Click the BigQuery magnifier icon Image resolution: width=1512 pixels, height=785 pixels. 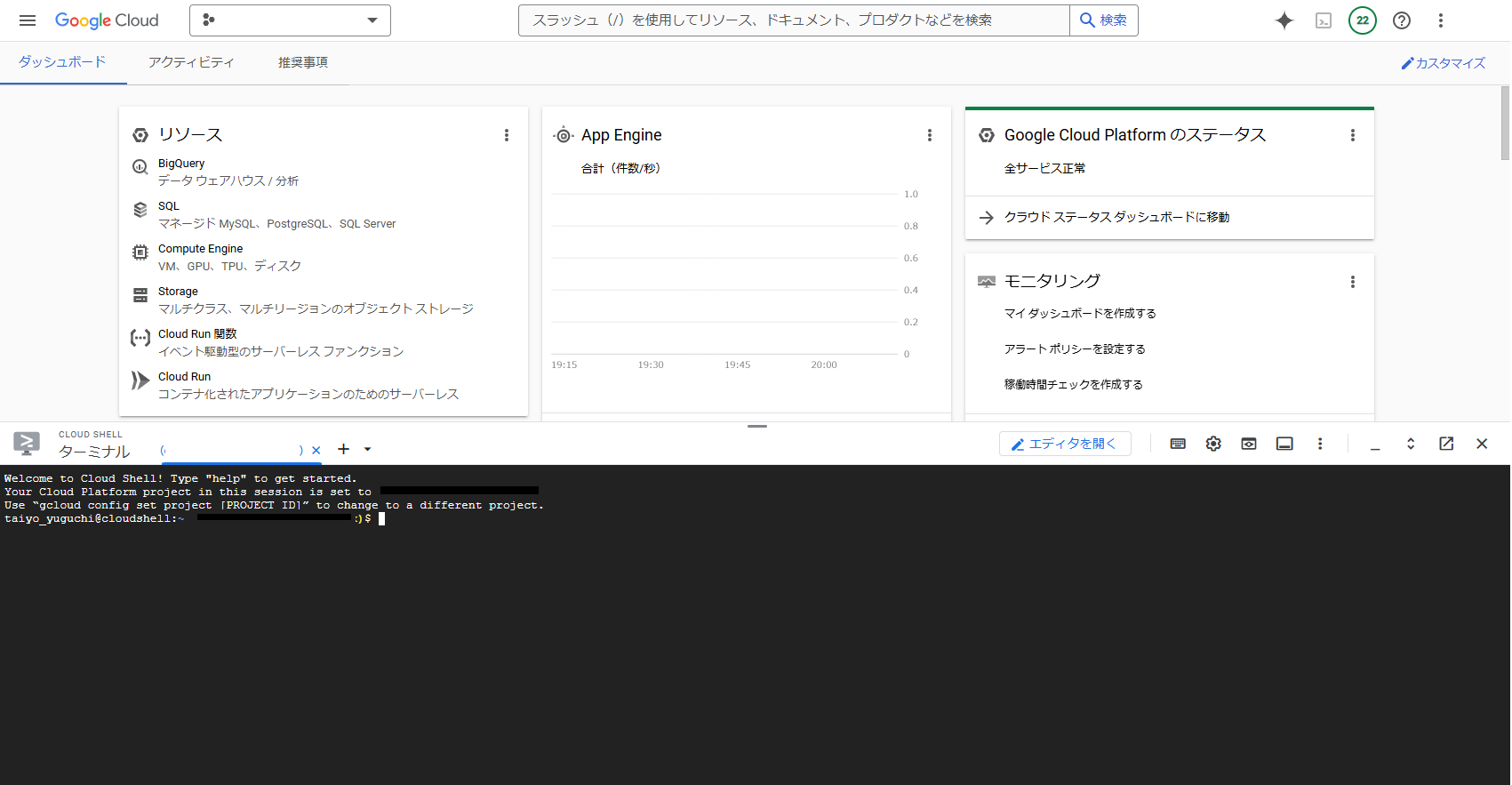pos(140,167)
